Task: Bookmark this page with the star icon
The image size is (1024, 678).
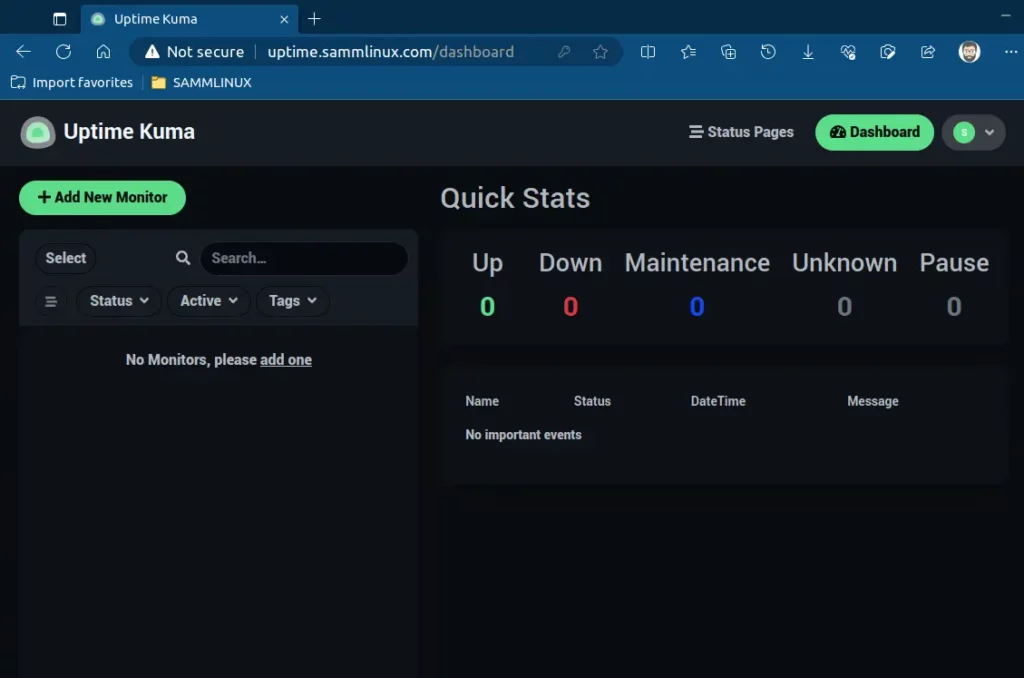Action: pos(600,52)
